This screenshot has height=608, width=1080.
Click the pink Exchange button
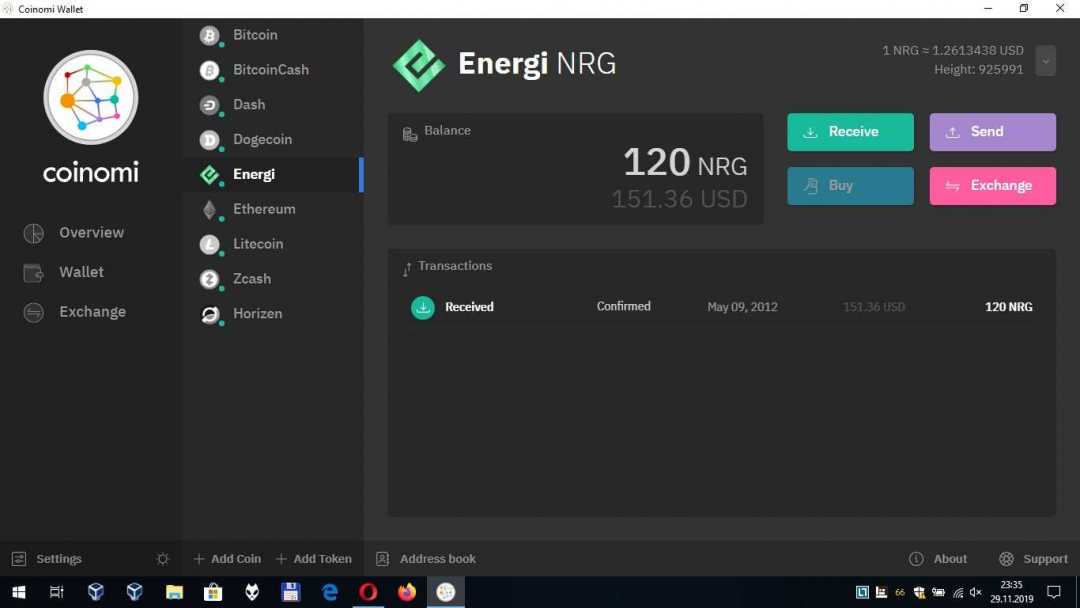(992, 185)
